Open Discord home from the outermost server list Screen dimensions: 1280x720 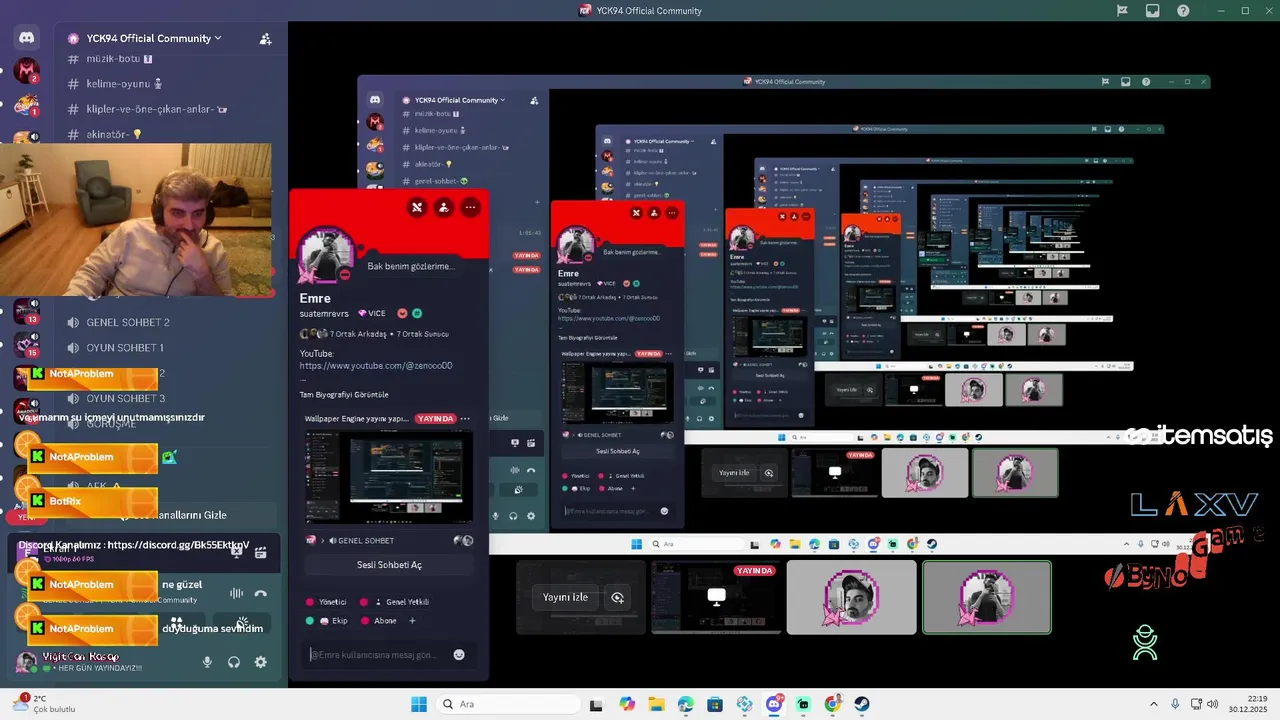pos(27,38)
